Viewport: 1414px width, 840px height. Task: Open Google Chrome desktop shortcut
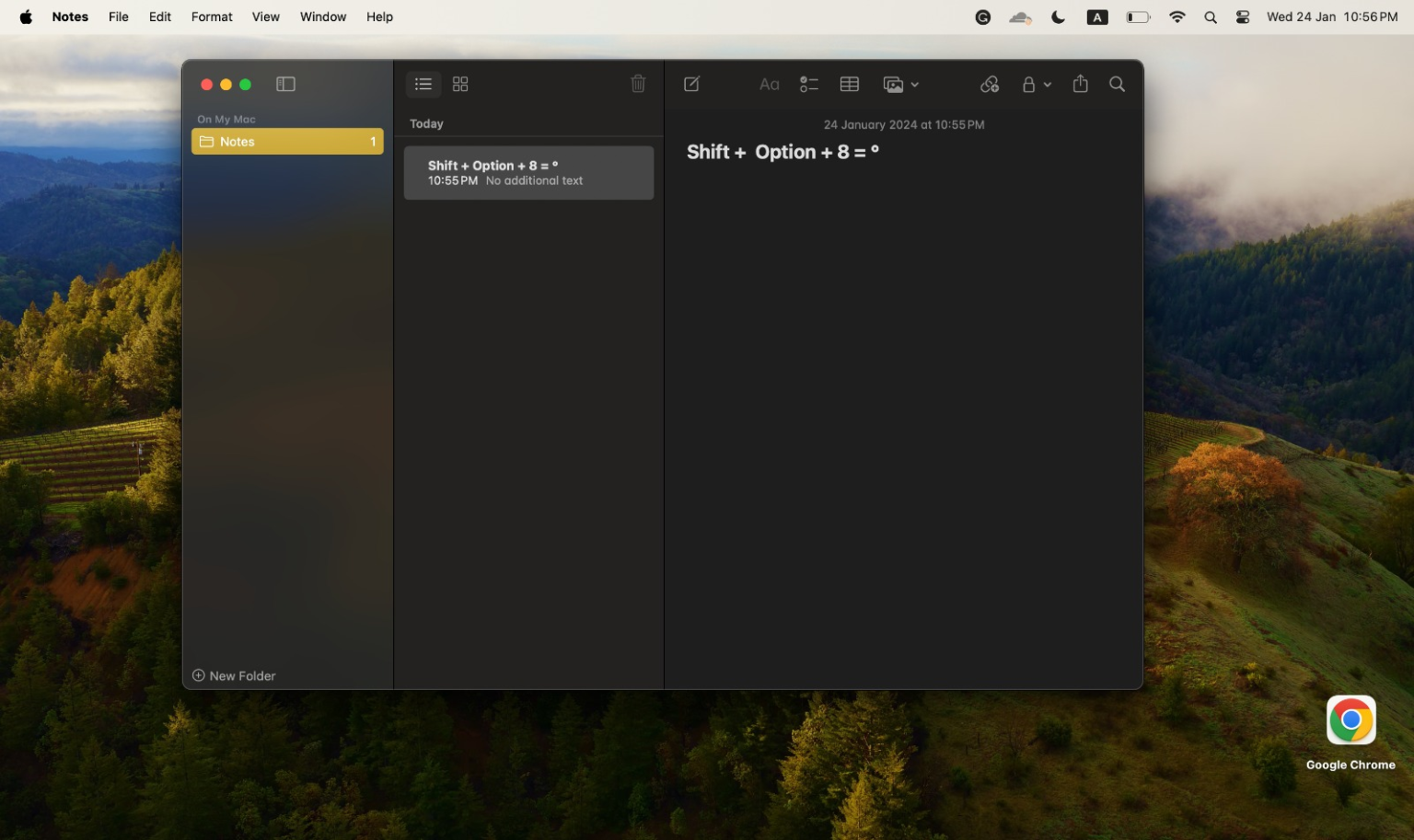click(1350, 733)
